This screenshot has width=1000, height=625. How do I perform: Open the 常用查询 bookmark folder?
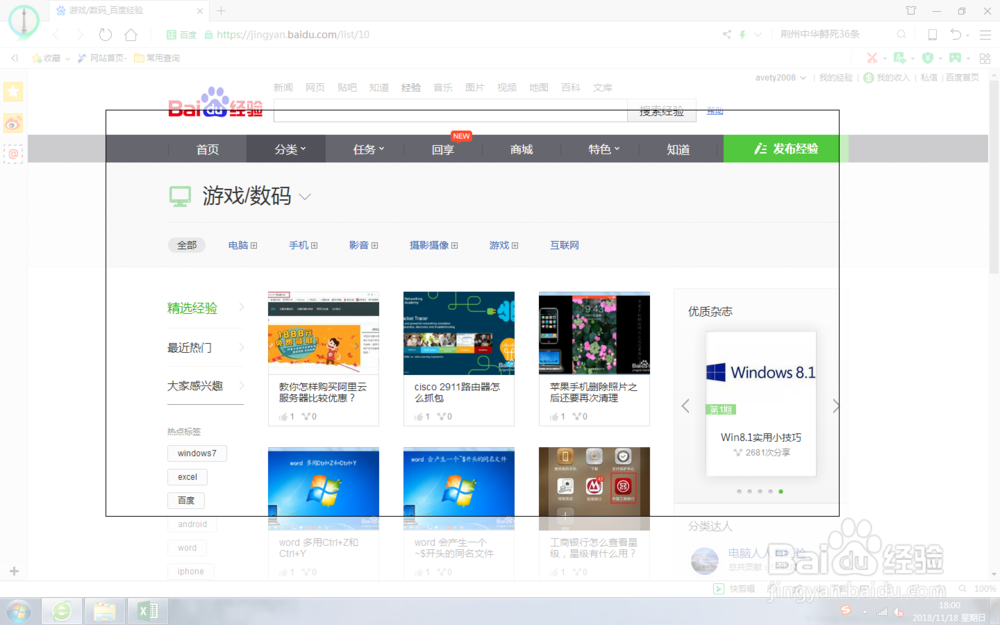pyautogui.click(x=157, y=58)
